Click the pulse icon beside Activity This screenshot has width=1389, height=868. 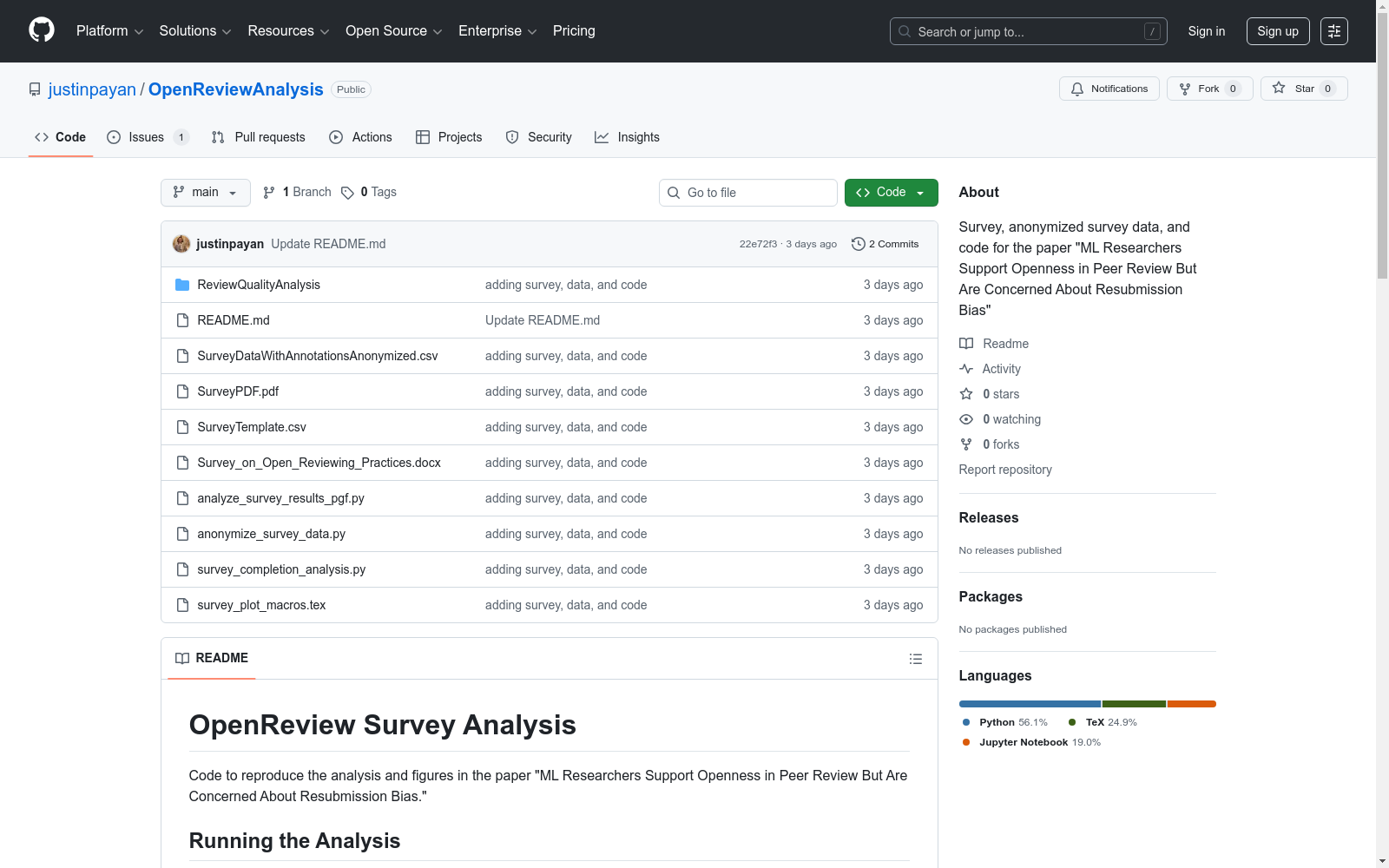[x=966, y=369]
